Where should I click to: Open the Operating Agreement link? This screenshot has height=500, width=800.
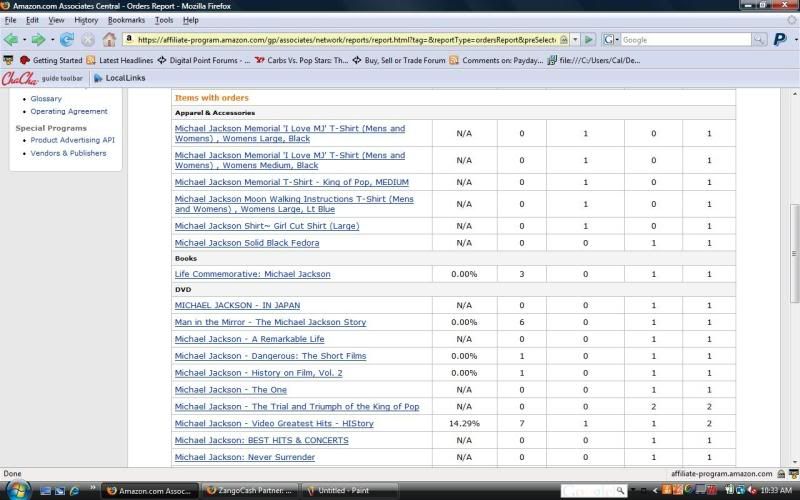[69, 111]
